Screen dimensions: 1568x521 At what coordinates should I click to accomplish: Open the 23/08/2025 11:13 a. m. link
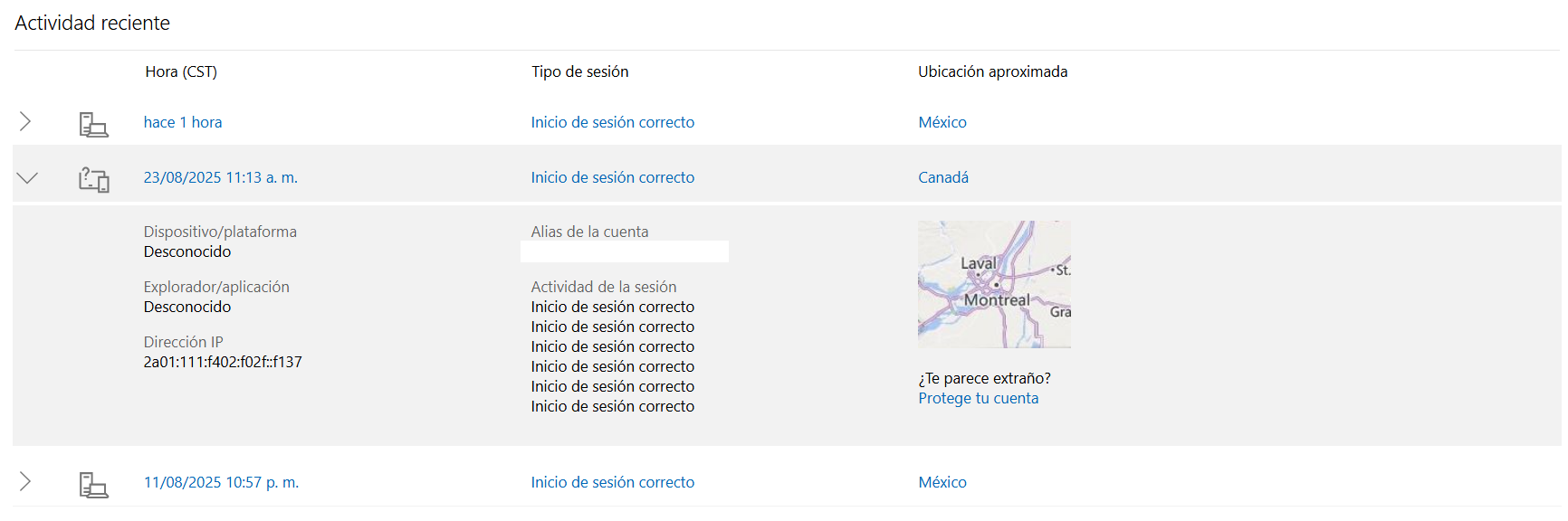click(x=220, y=177)
